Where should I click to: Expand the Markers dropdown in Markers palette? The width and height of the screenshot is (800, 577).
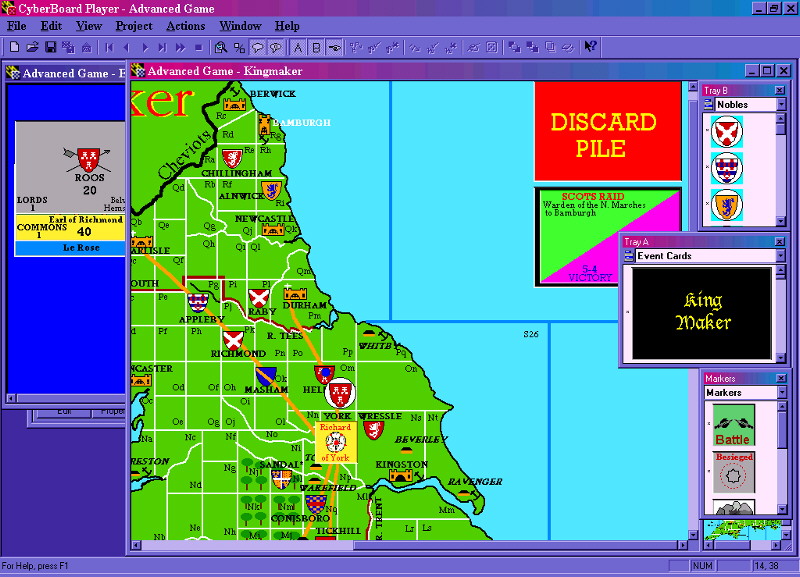click(x=781, y=392)
